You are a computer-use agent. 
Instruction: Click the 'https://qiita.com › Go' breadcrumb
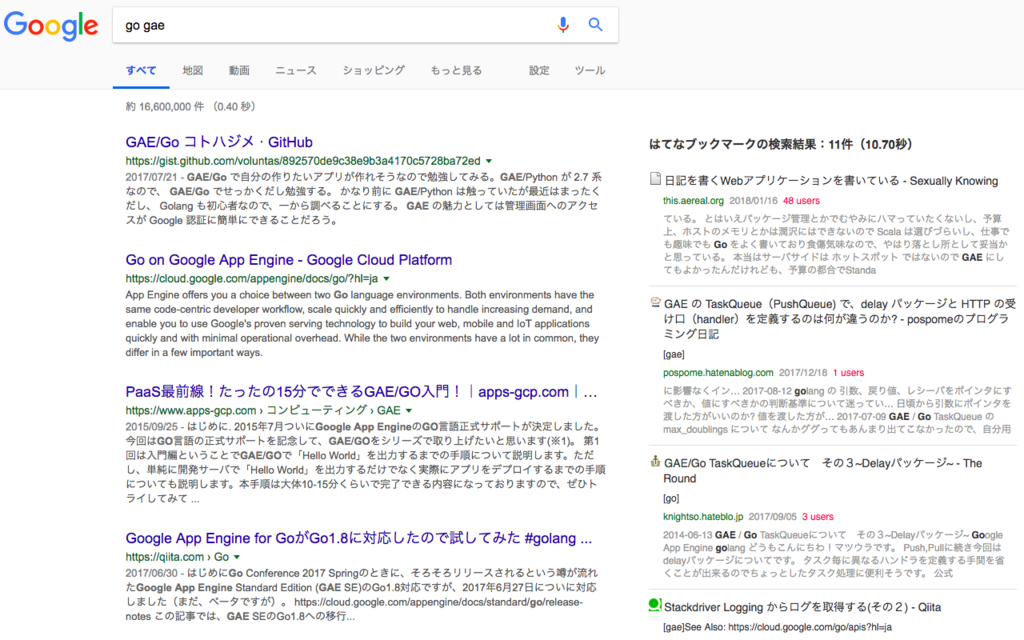point(177,557)
